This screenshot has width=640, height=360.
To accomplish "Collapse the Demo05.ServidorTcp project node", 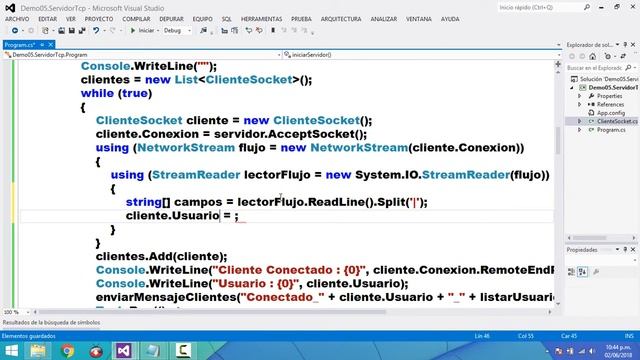I will click(572, 88).
